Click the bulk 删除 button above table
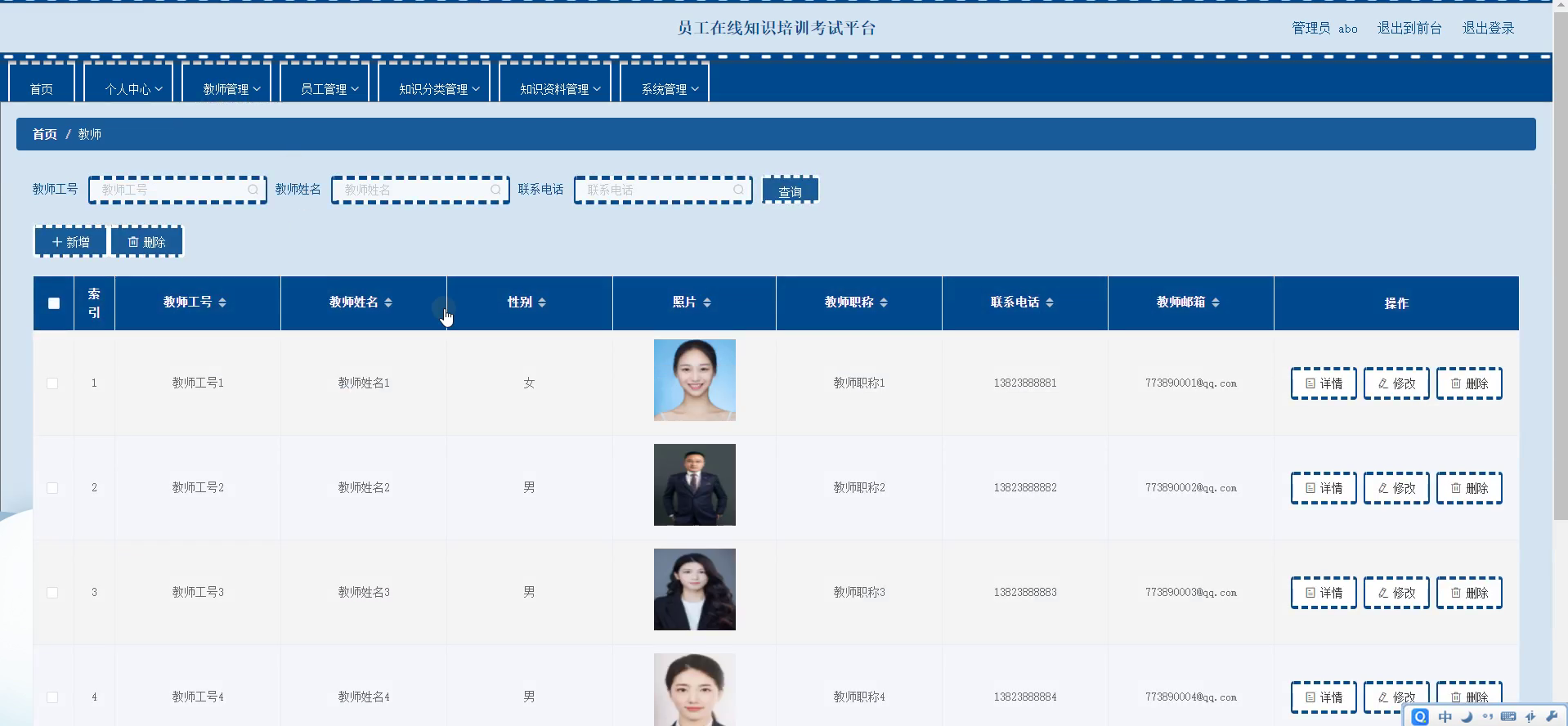This screenshot has height=726, width=1568. click(147, 242)
